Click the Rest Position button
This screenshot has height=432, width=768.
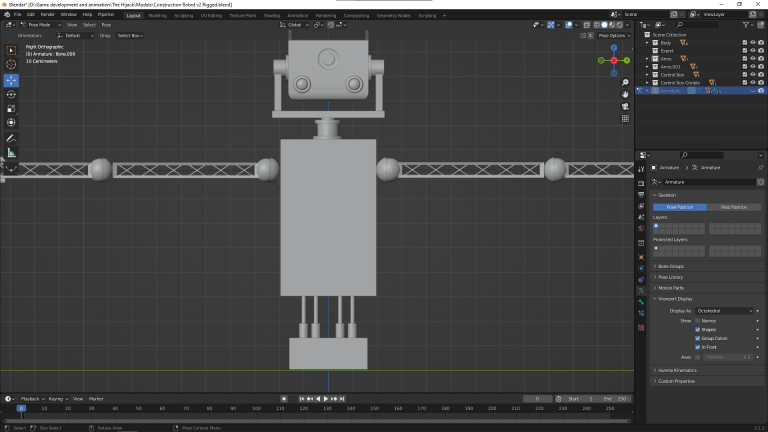click(x=734, y=207)
